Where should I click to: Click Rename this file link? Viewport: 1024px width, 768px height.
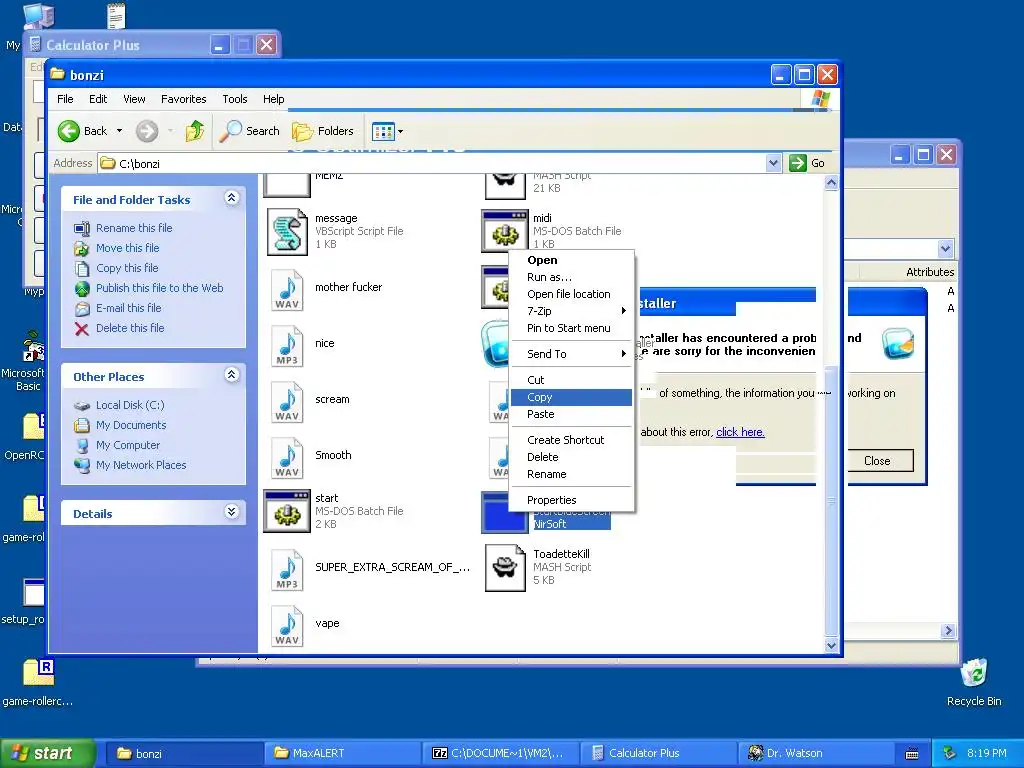click(x=134, y=228)
